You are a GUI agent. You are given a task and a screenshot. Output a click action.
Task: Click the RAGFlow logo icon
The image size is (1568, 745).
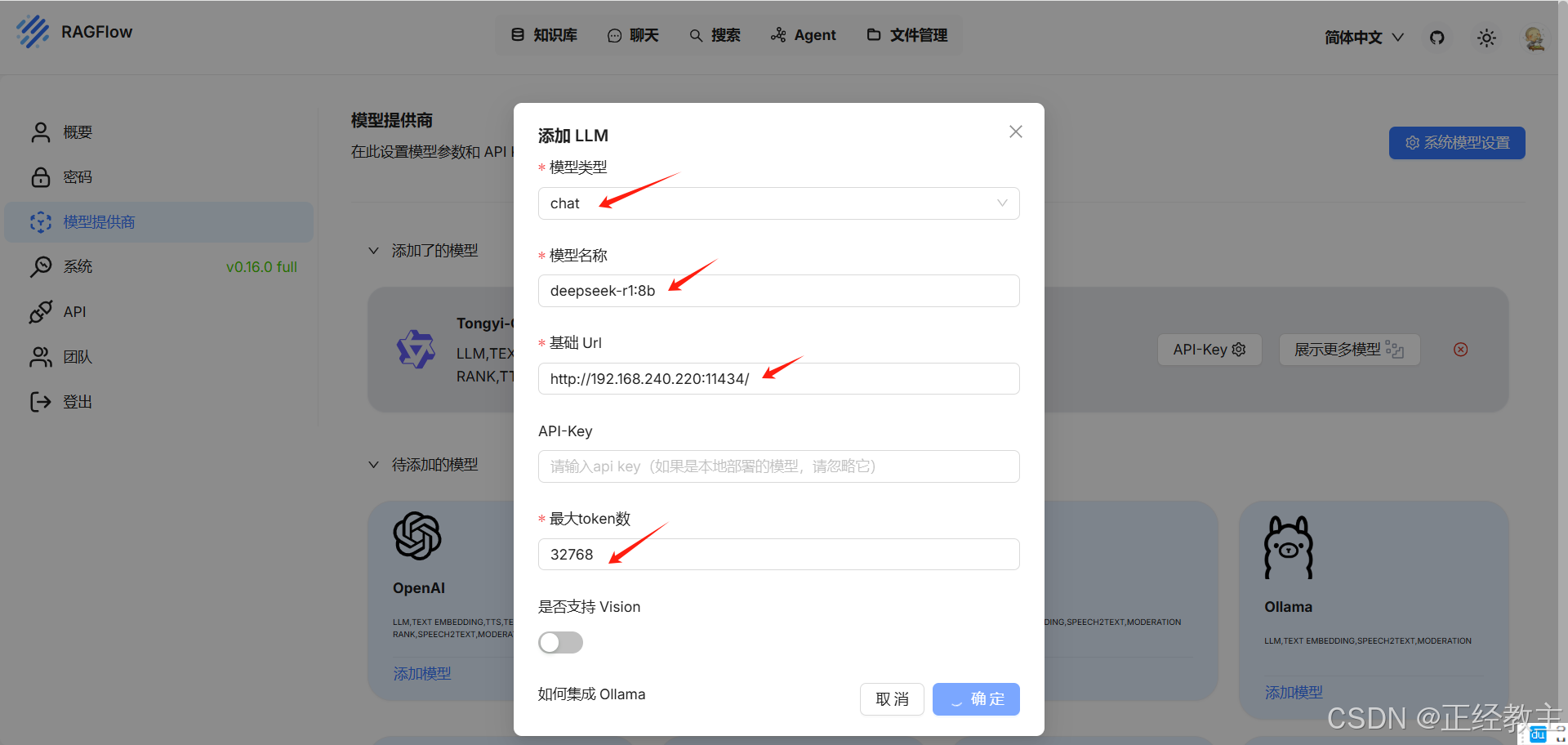[x=33, y=32]
